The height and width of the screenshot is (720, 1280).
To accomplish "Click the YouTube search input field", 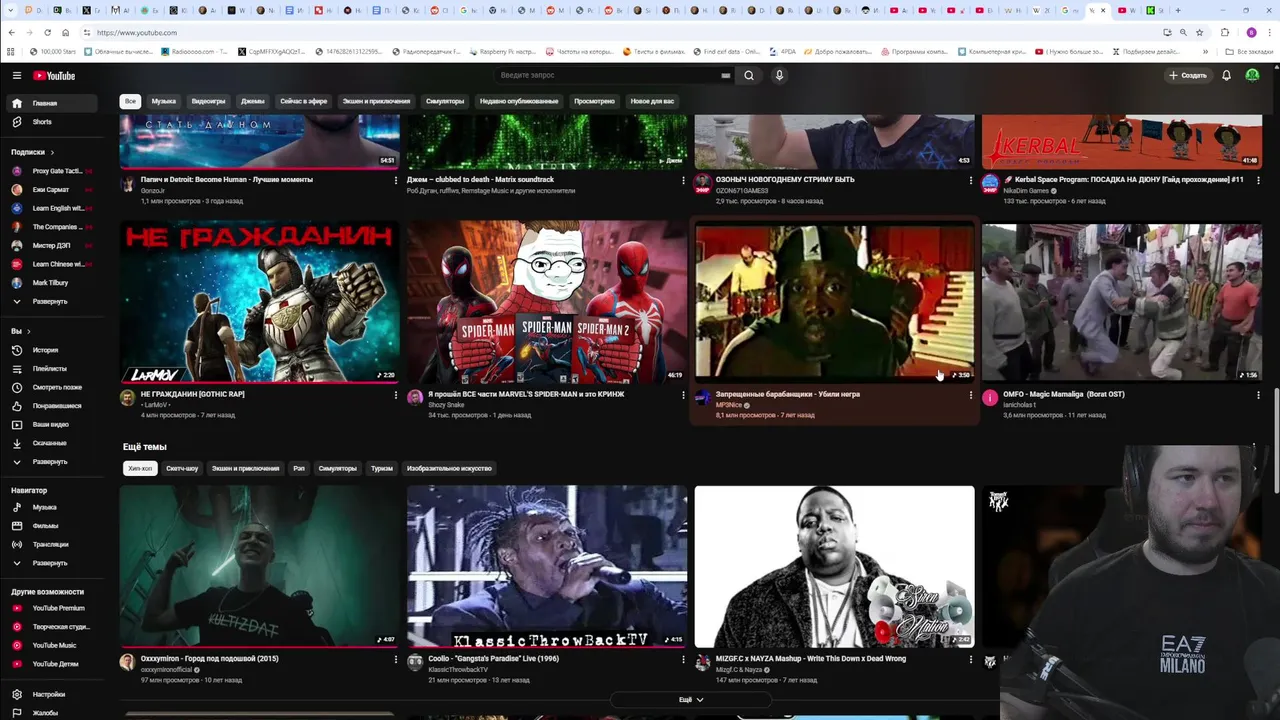I will (x=606, y=75).
